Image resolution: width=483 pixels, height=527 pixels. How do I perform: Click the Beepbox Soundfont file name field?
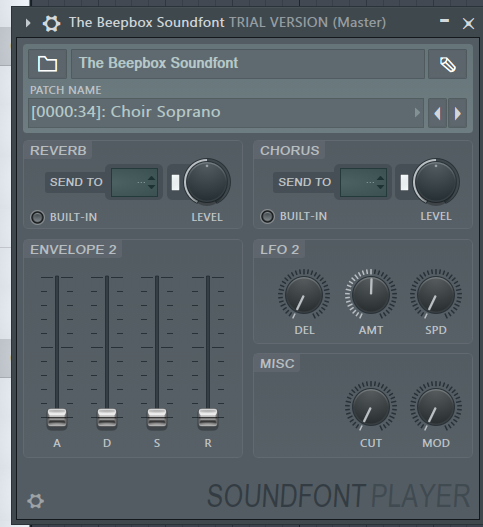[x=248, y=64]
